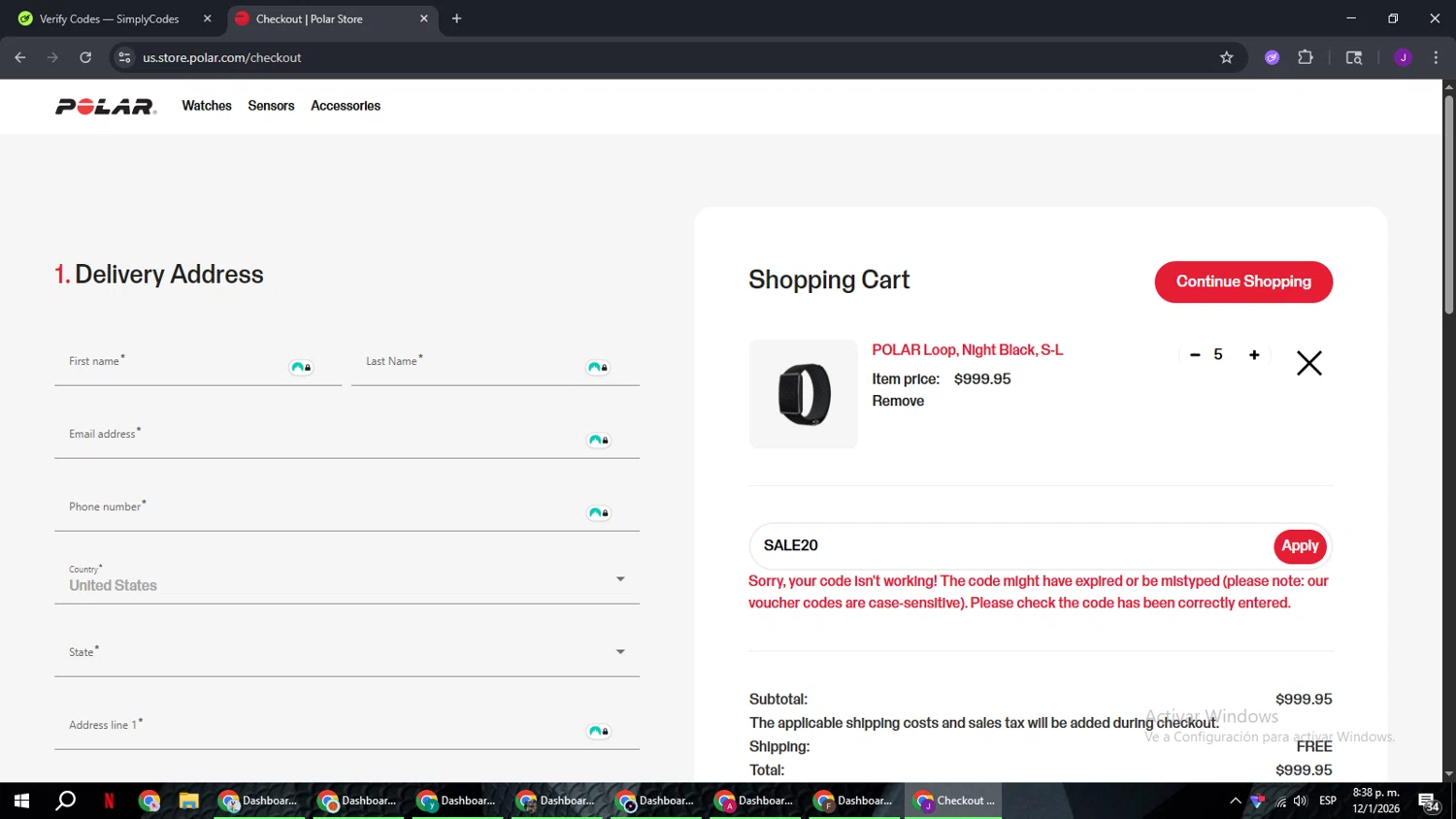
Task: Open the purple SimplyCodes extension icon
Action: click(1273, 57)
